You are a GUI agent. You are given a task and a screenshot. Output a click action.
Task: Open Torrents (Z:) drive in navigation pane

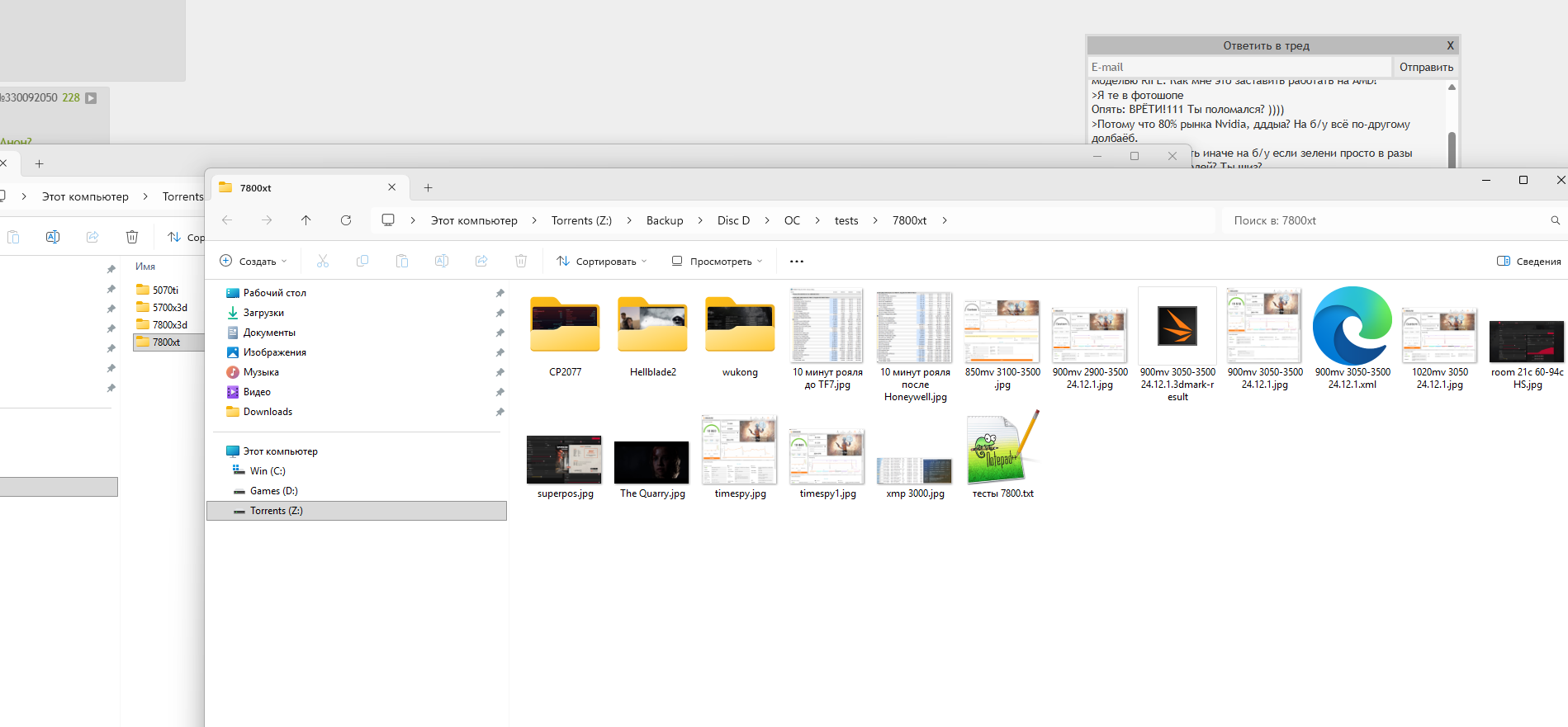tap(357, 511)
